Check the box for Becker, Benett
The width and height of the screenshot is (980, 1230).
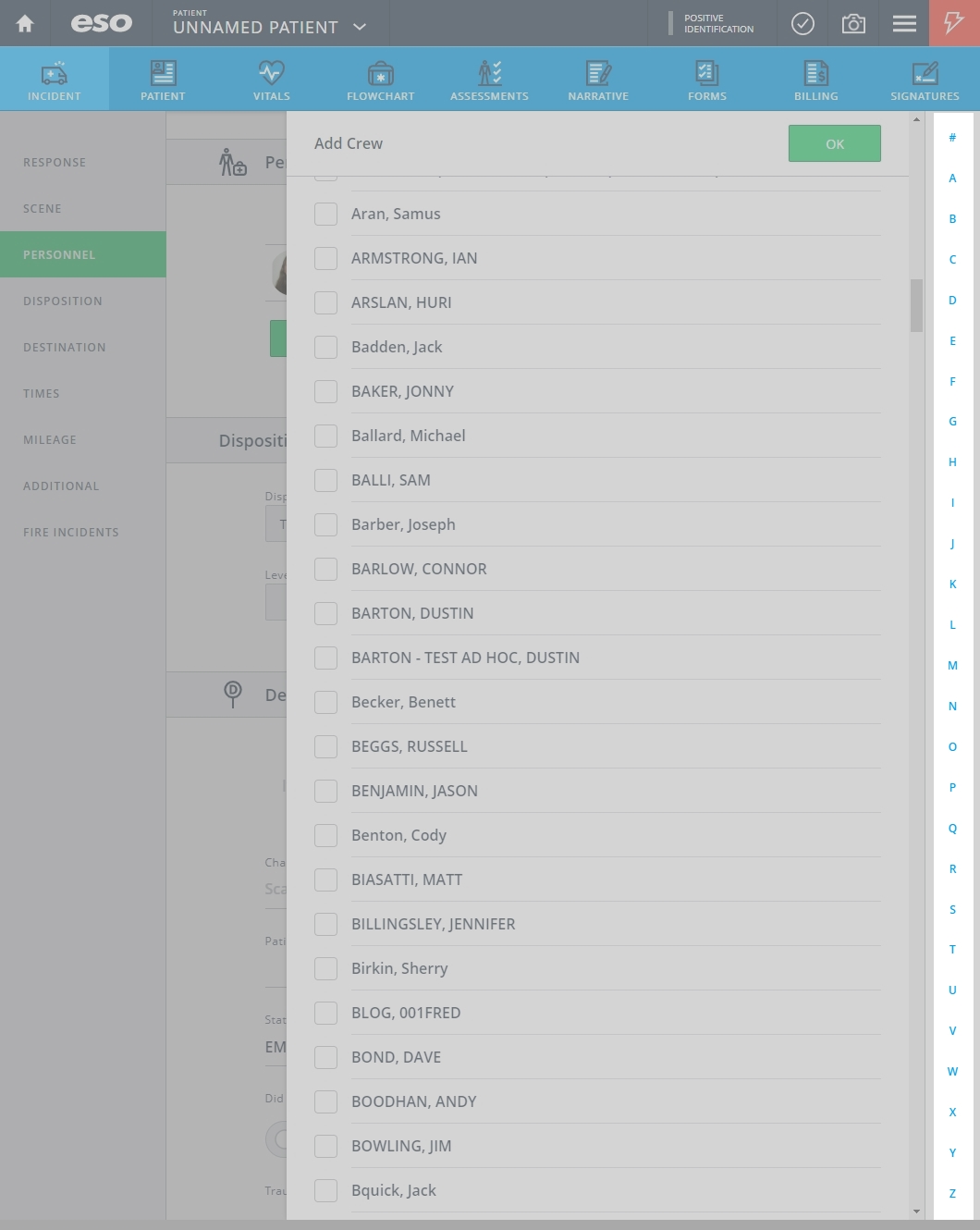325,702
